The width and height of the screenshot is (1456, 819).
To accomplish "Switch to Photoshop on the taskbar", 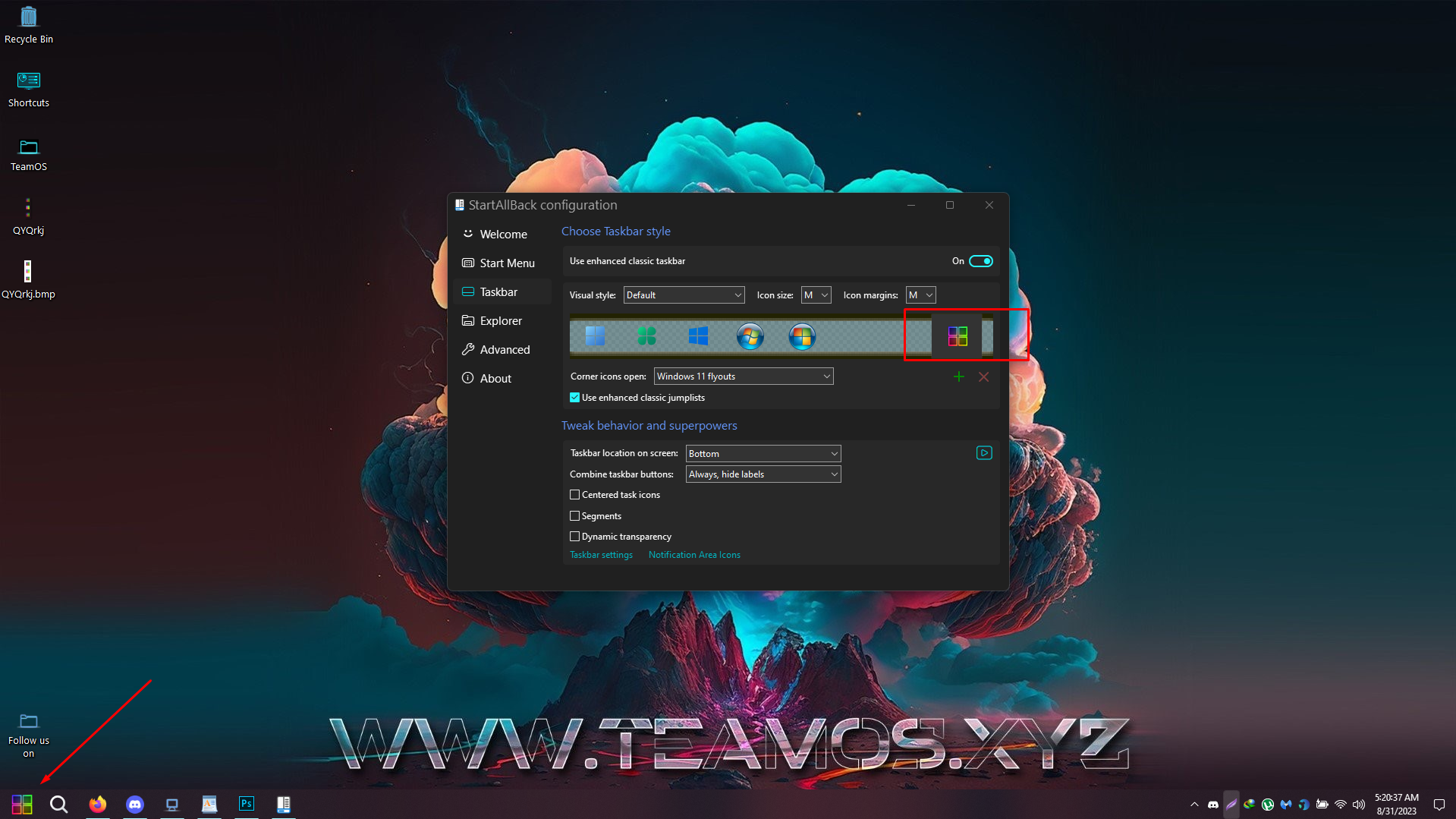I will (x=247, y=804).
